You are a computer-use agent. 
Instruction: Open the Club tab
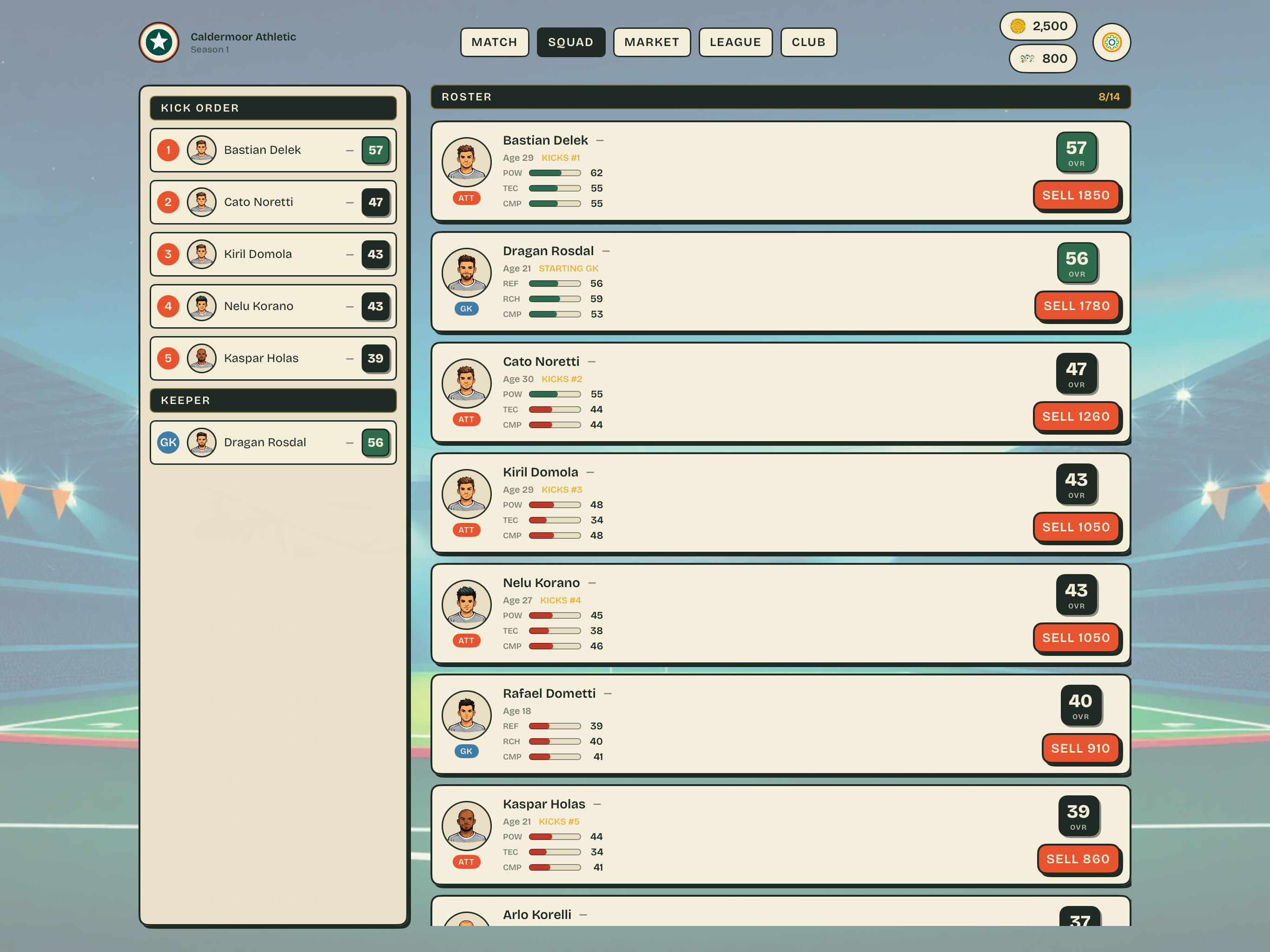808,42
